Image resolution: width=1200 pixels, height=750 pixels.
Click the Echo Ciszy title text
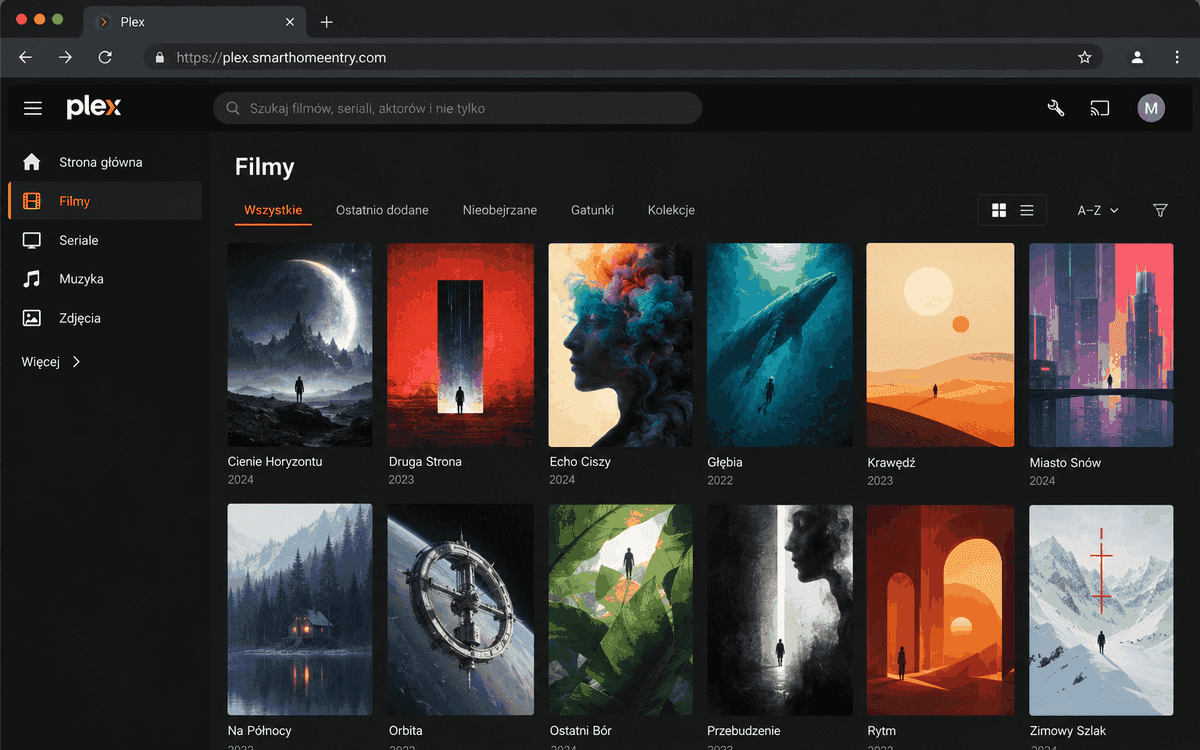(580, 462)
